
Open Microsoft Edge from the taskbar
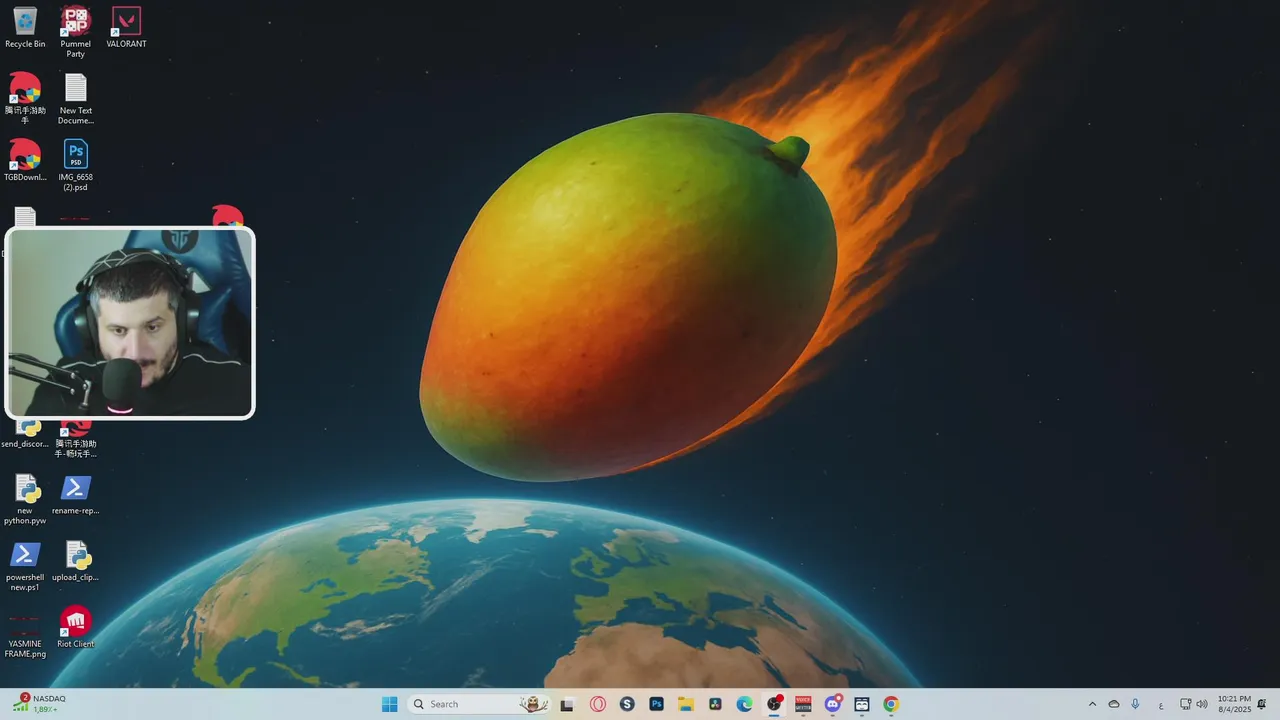coord(745,704)
